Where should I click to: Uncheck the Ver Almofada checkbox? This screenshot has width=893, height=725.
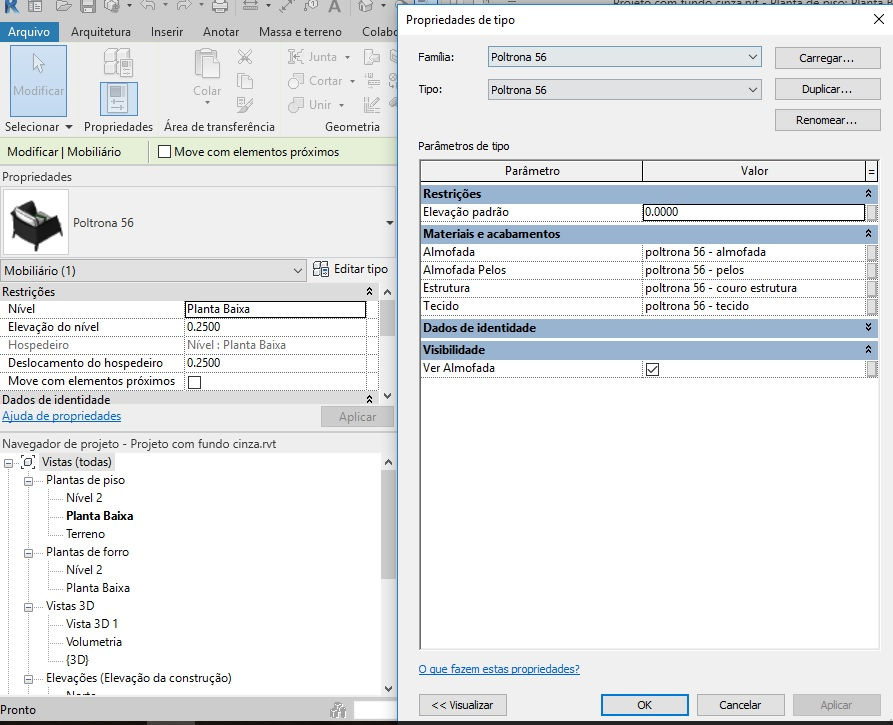[x=652, y=369]
